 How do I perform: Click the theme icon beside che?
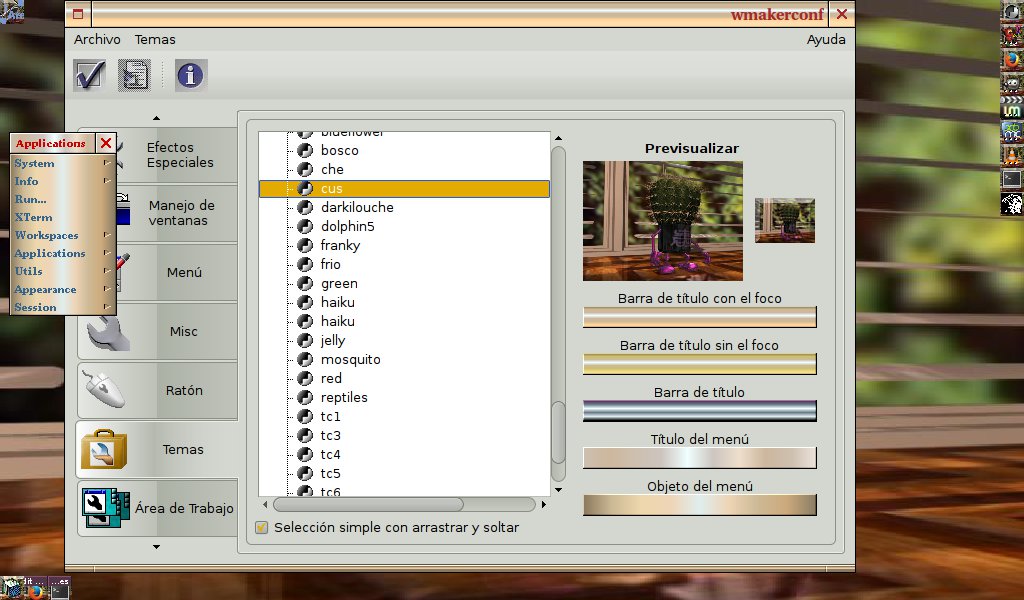305,169
